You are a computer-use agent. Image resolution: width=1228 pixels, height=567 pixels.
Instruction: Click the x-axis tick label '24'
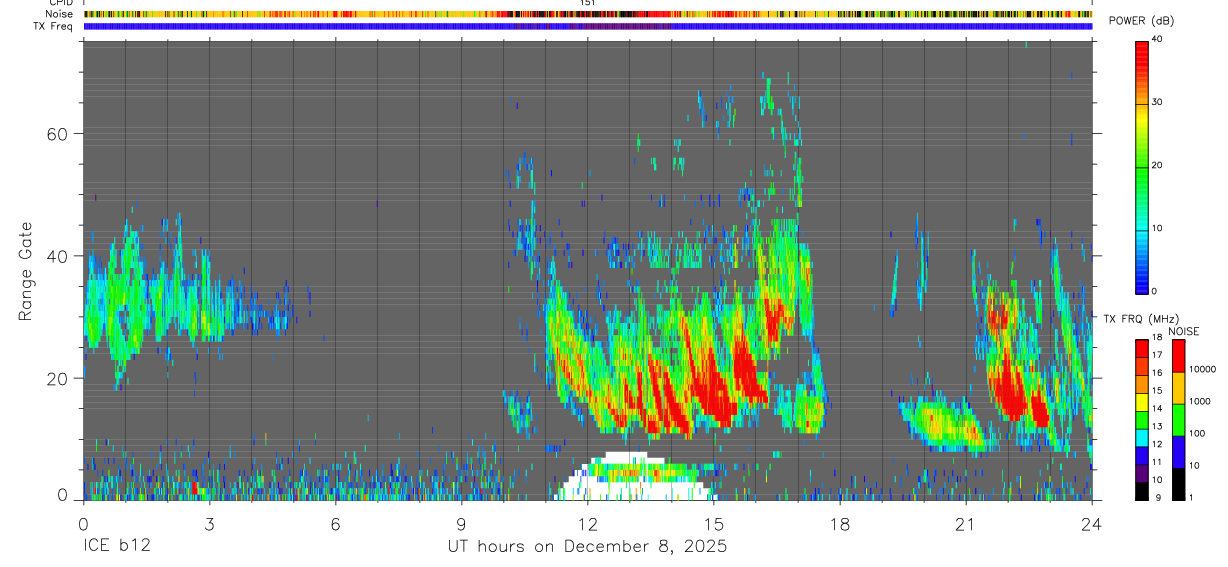click(1091, 523)
